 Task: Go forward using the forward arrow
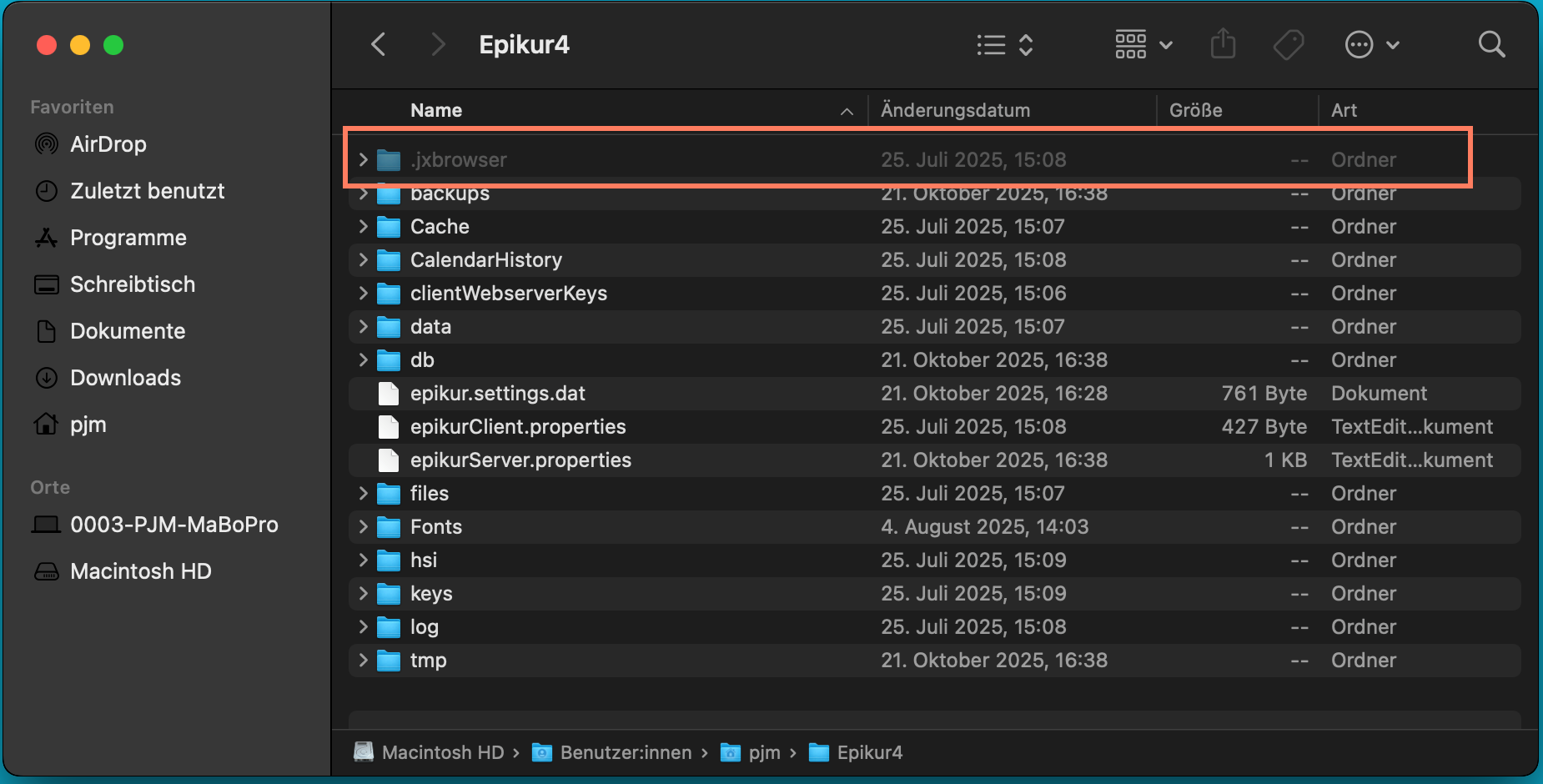(x=438, y=44)
